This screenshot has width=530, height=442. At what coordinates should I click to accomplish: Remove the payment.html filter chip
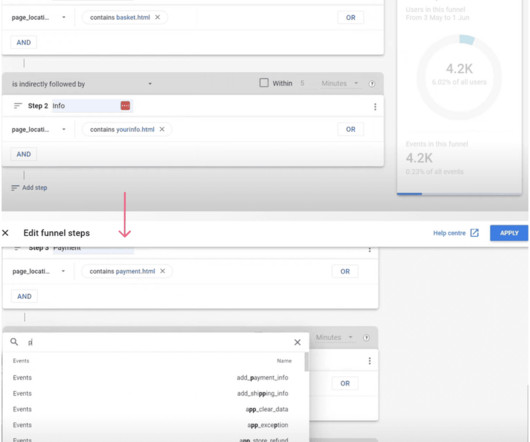pyautogui.click(x=163, y=271)
